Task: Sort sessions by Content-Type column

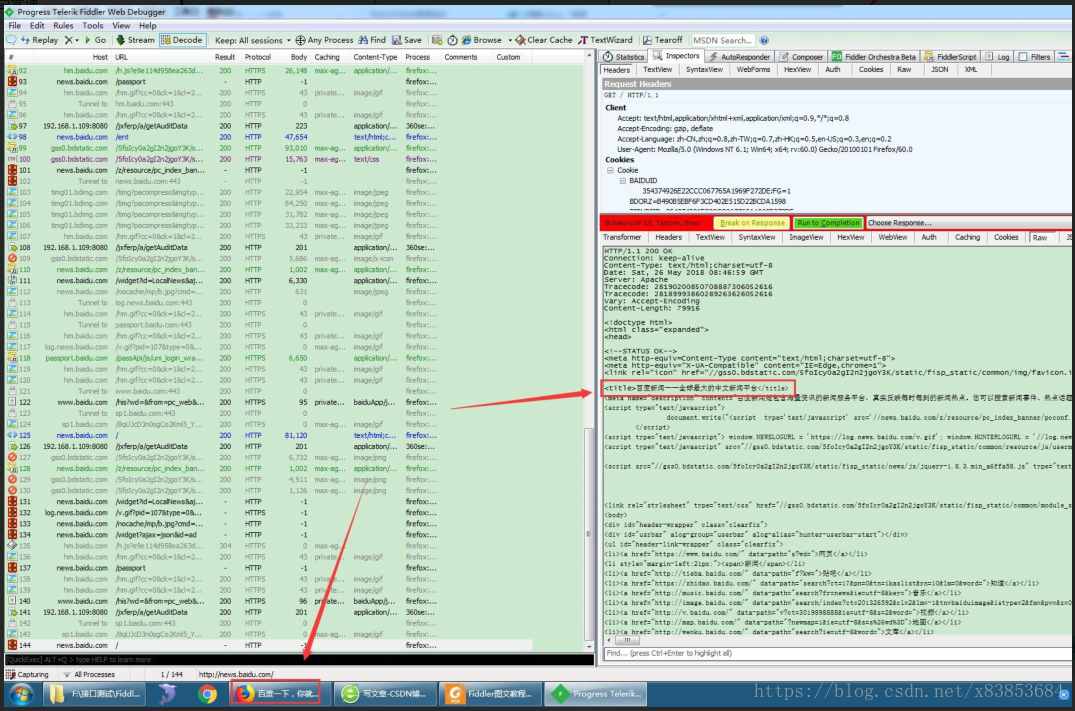Action: tap(375, 58)
